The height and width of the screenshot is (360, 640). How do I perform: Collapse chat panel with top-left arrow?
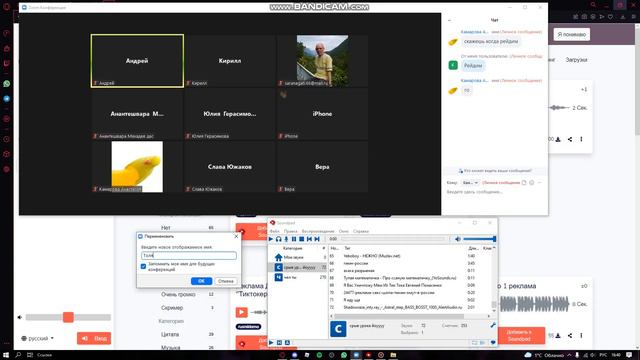449,20
